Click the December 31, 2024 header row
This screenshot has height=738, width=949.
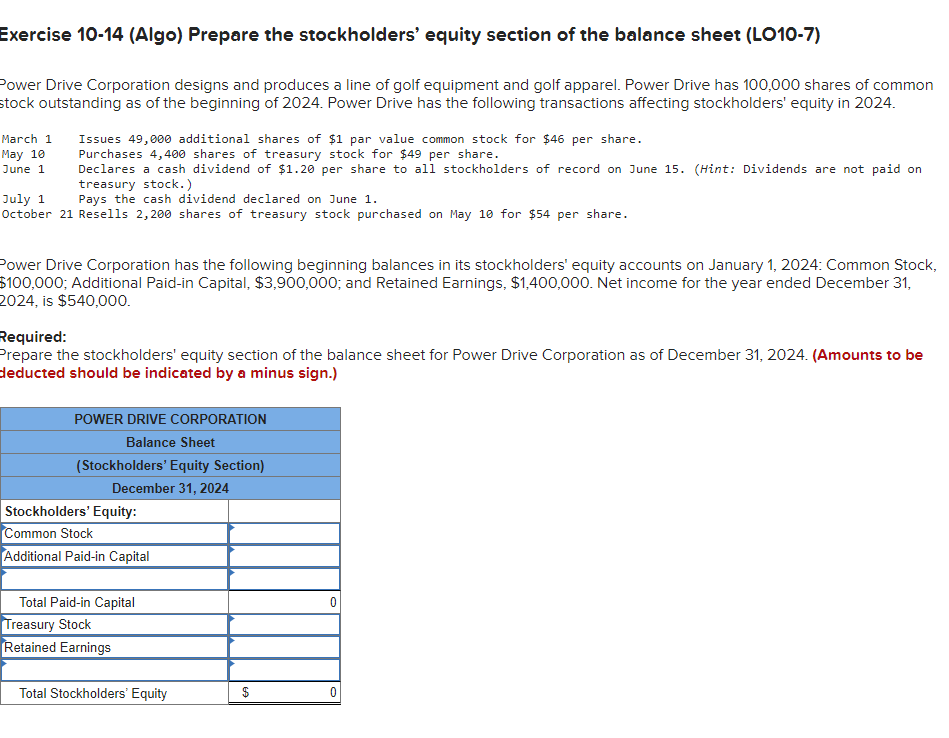point(170,488)
